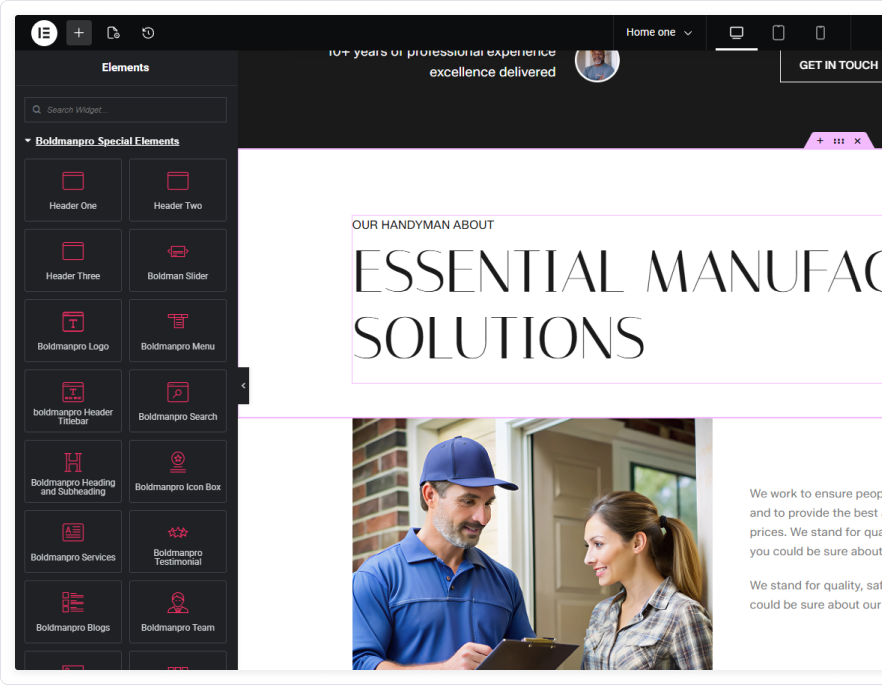This screenshot has width=882, height=697.
Task: Click the section's add plus handle
Action: [x=820, y=141]
